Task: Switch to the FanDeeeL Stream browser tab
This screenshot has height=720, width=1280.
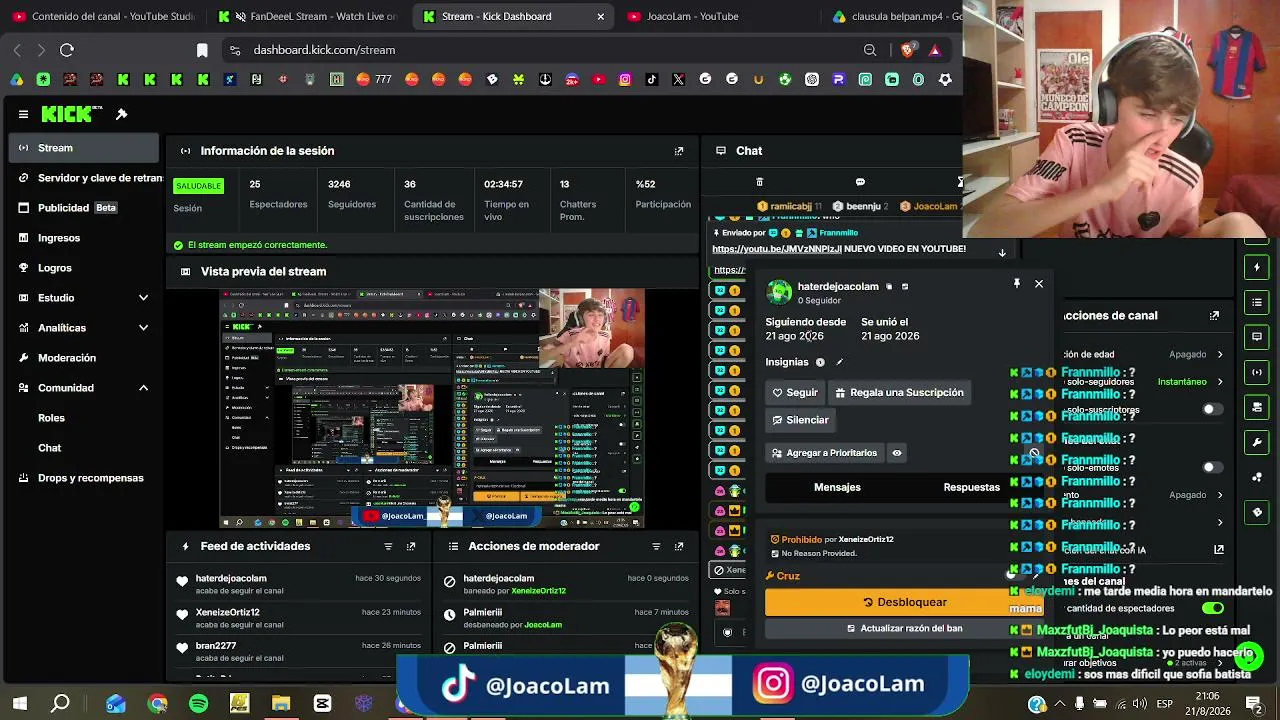Action: click(308, 16)
